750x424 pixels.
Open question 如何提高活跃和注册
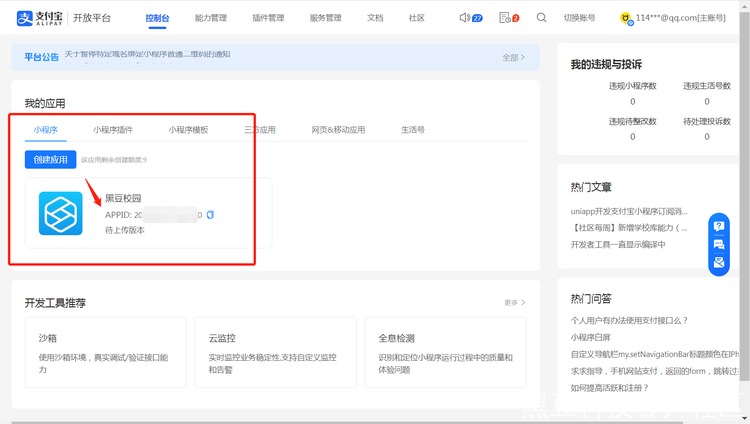609,388
